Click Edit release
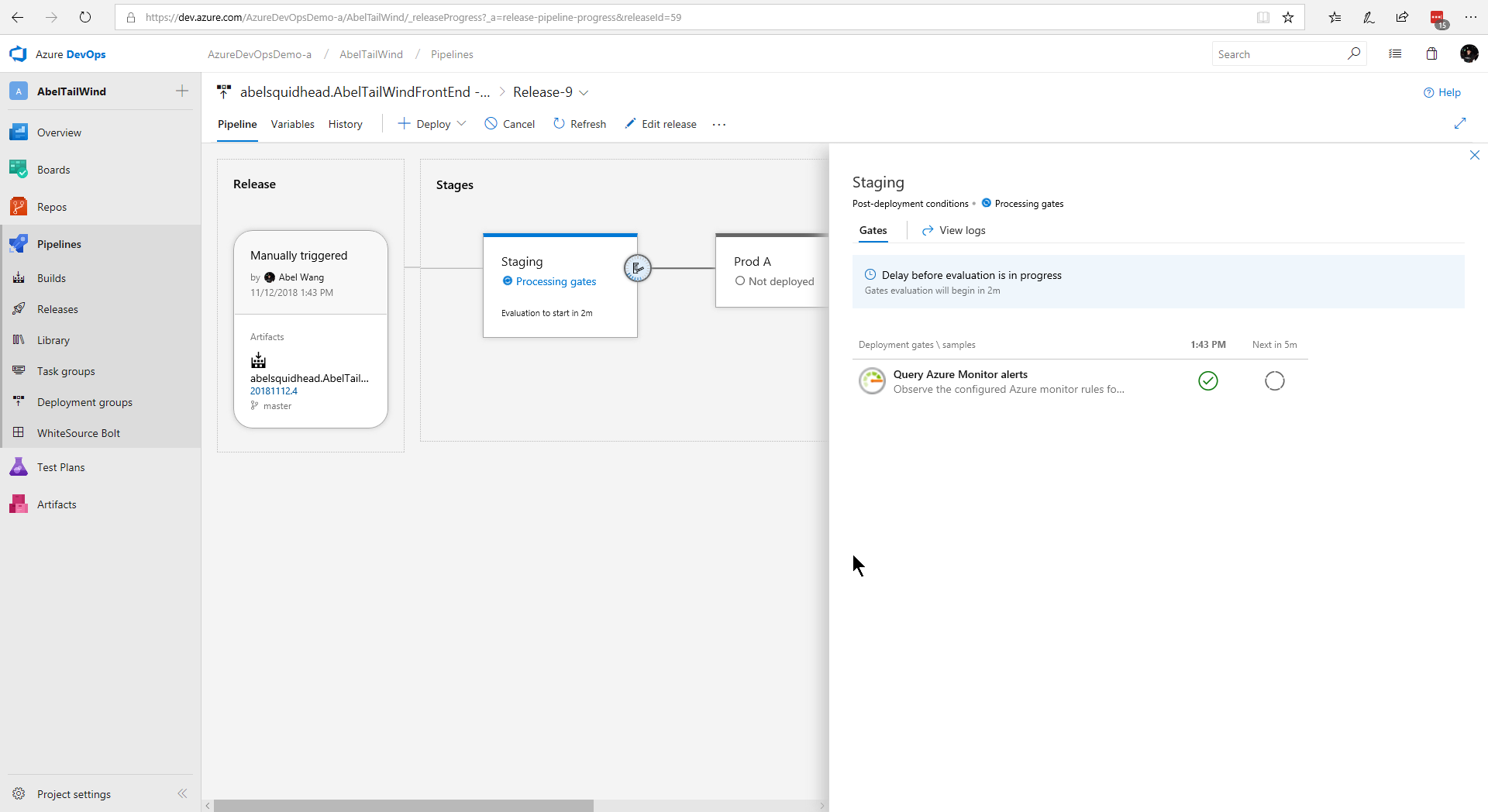The image size is (1488, 812). (x=661, y=124)
